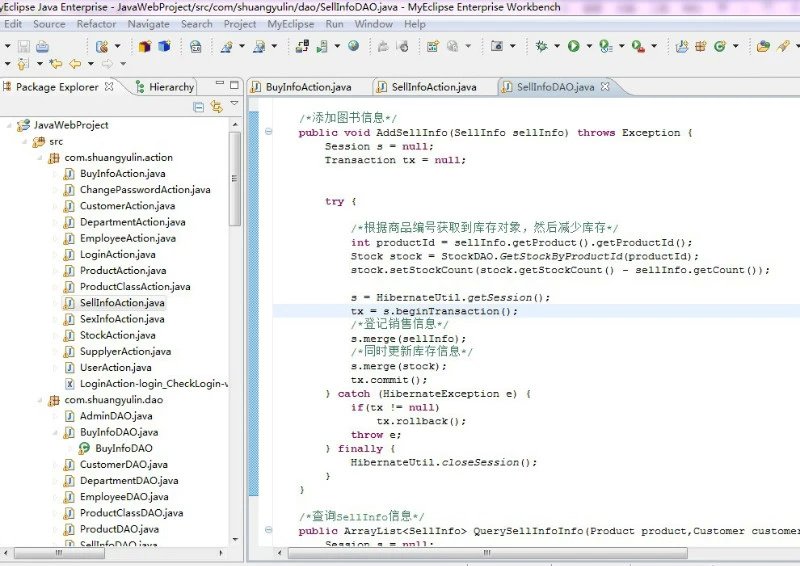Screen dimensions: 800x566
Task: Collapse the QuerySellInfoInfo method fold marker
Action: (268, 530)
